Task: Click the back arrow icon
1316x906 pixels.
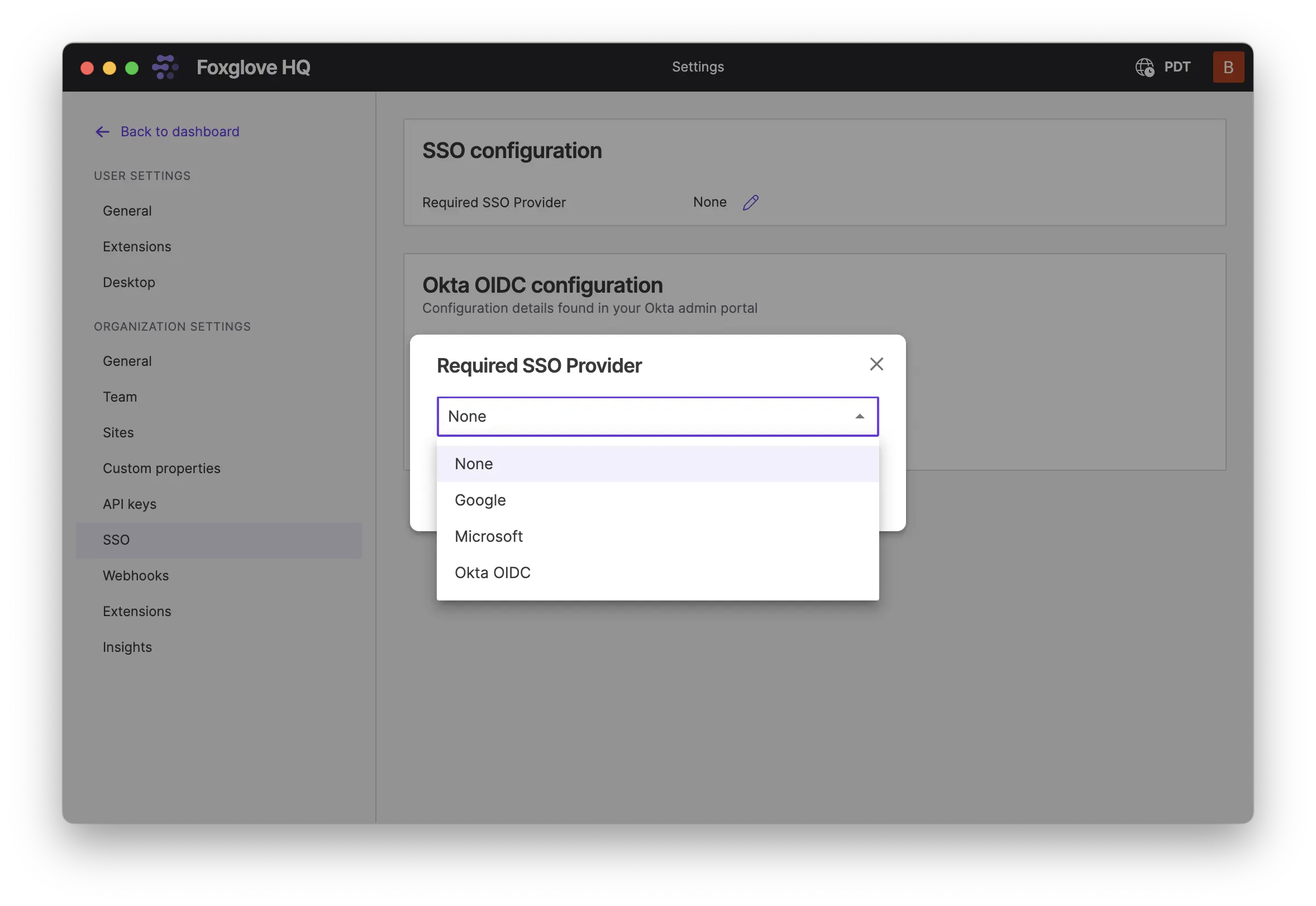Action: click(102, 132)
